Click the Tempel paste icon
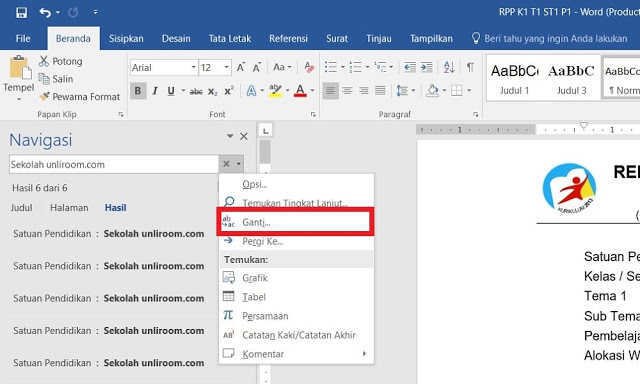This screenshot has width=640, height=384. (19, 67)
